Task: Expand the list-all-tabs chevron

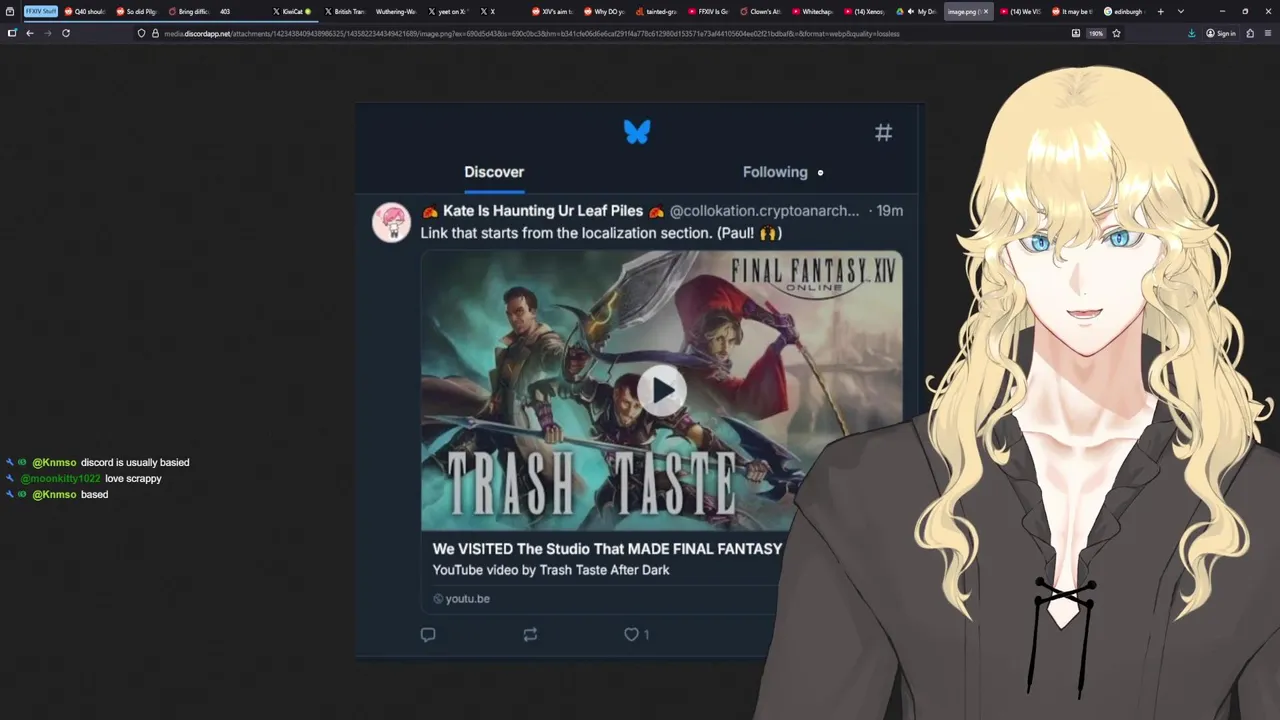Action: pos(1181,11)
